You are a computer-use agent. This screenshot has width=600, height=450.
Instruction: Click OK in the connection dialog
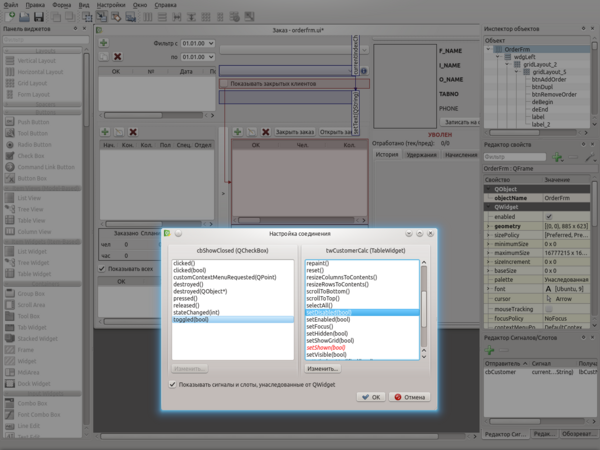coord(370,396)
